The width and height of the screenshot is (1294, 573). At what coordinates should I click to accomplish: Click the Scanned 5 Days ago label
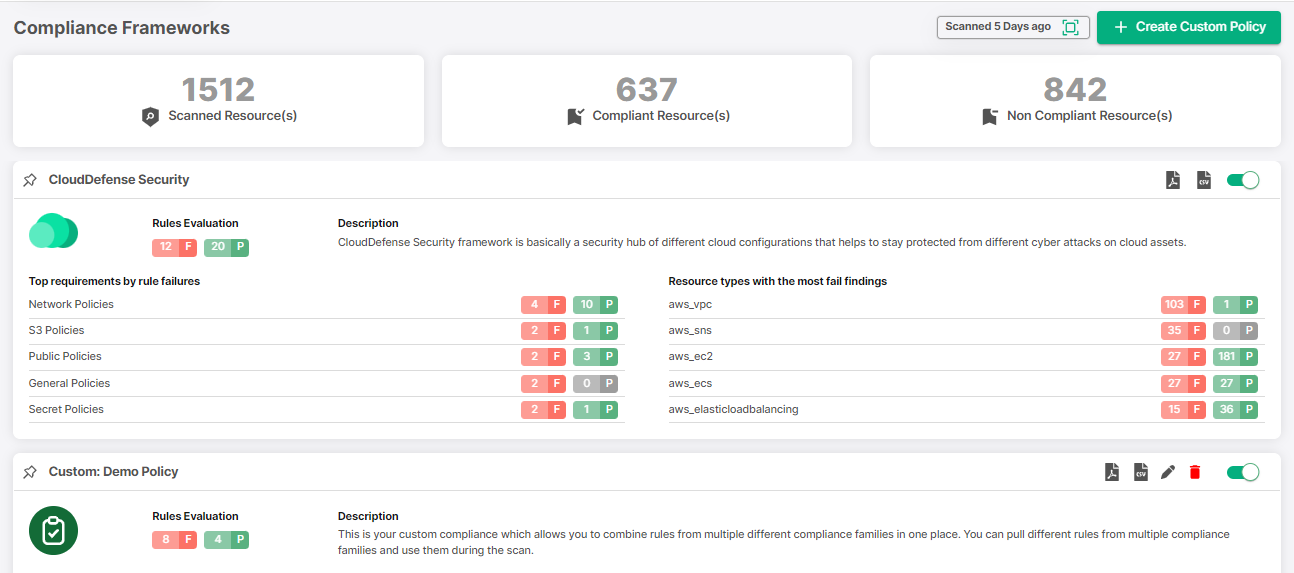998,27
